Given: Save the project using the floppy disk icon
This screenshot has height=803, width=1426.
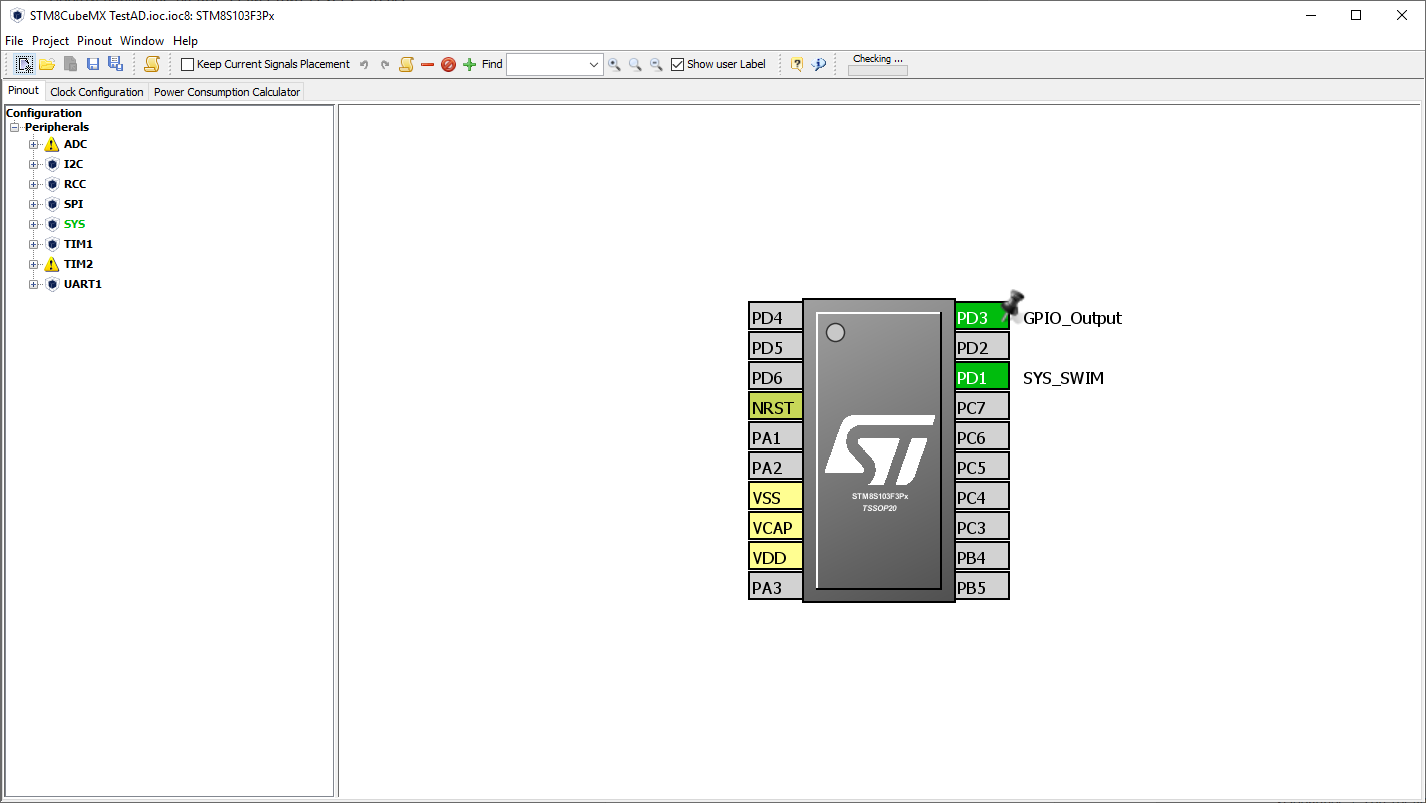Looking at the screenshot, I should [93, 64].
